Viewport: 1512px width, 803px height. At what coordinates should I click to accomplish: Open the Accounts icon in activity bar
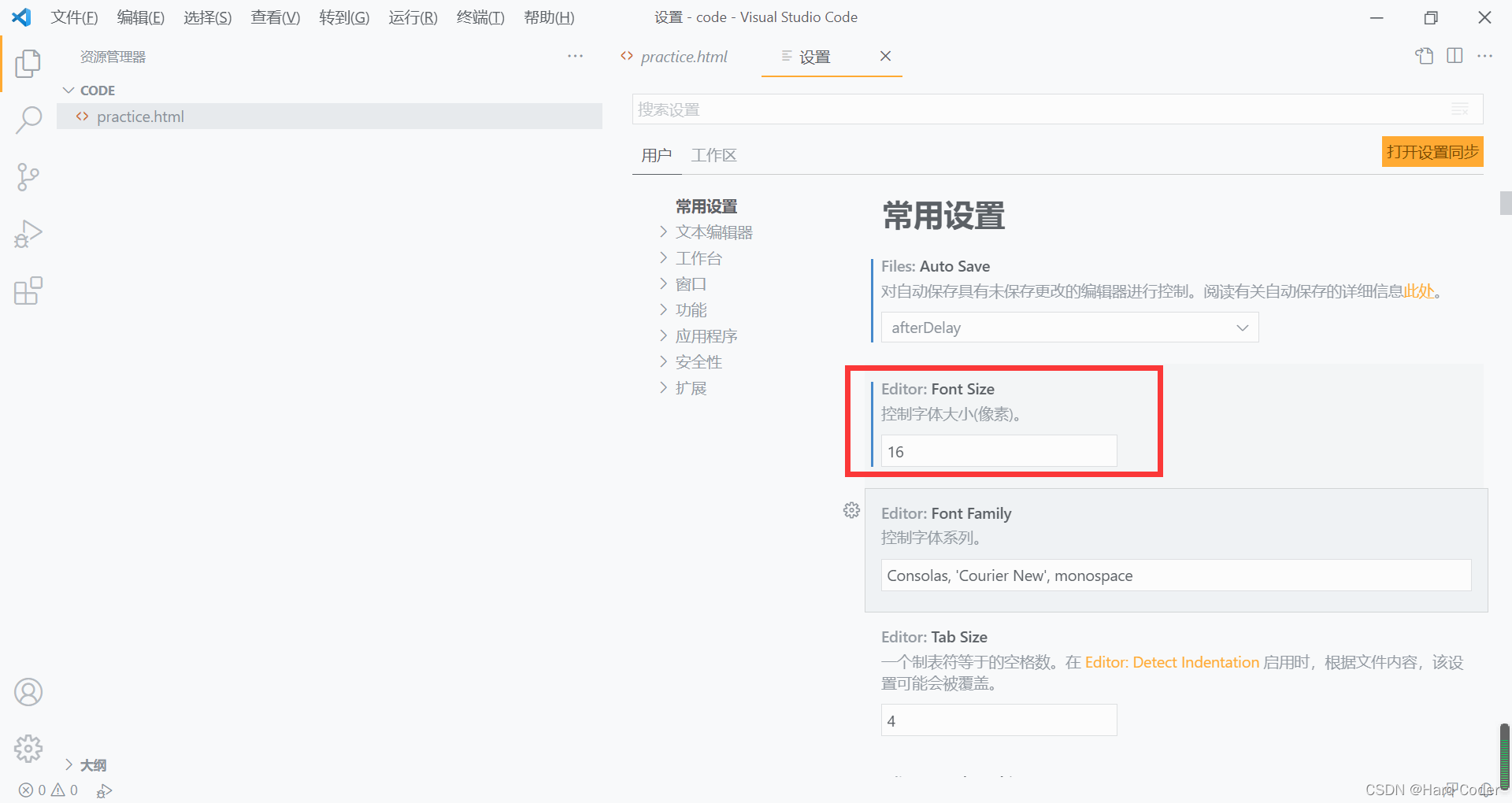pyautogui.click(x=28, y=692)
